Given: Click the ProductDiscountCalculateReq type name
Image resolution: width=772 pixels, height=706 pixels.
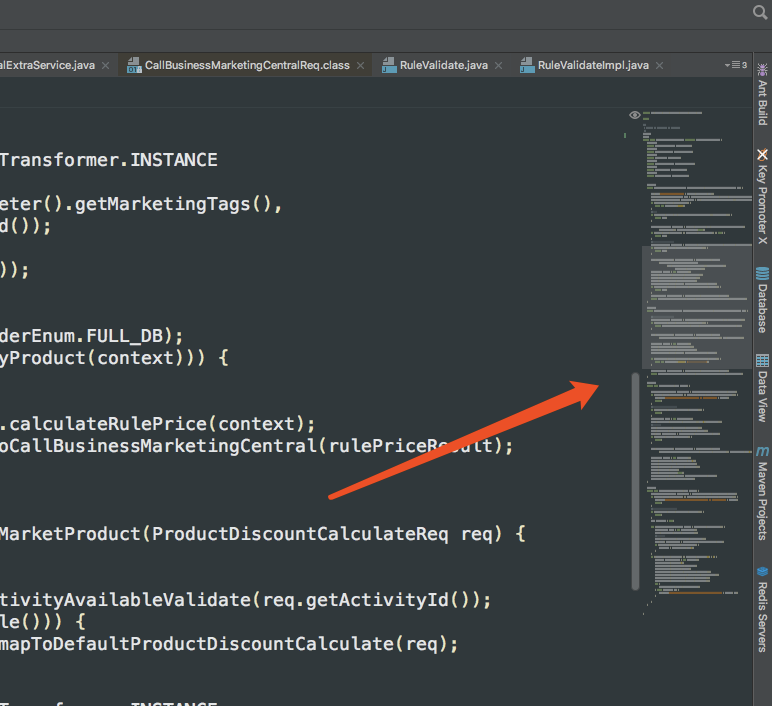Looking at the screenshot, I should pos(300,534).
